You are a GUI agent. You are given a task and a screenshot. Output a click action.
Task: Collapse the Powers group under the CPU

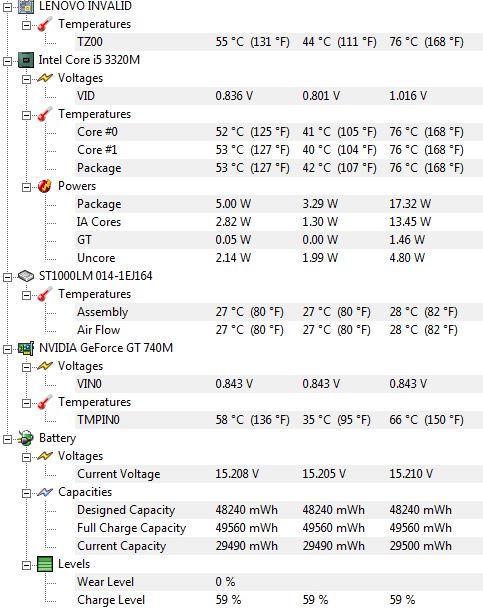(x=26, y=187)
